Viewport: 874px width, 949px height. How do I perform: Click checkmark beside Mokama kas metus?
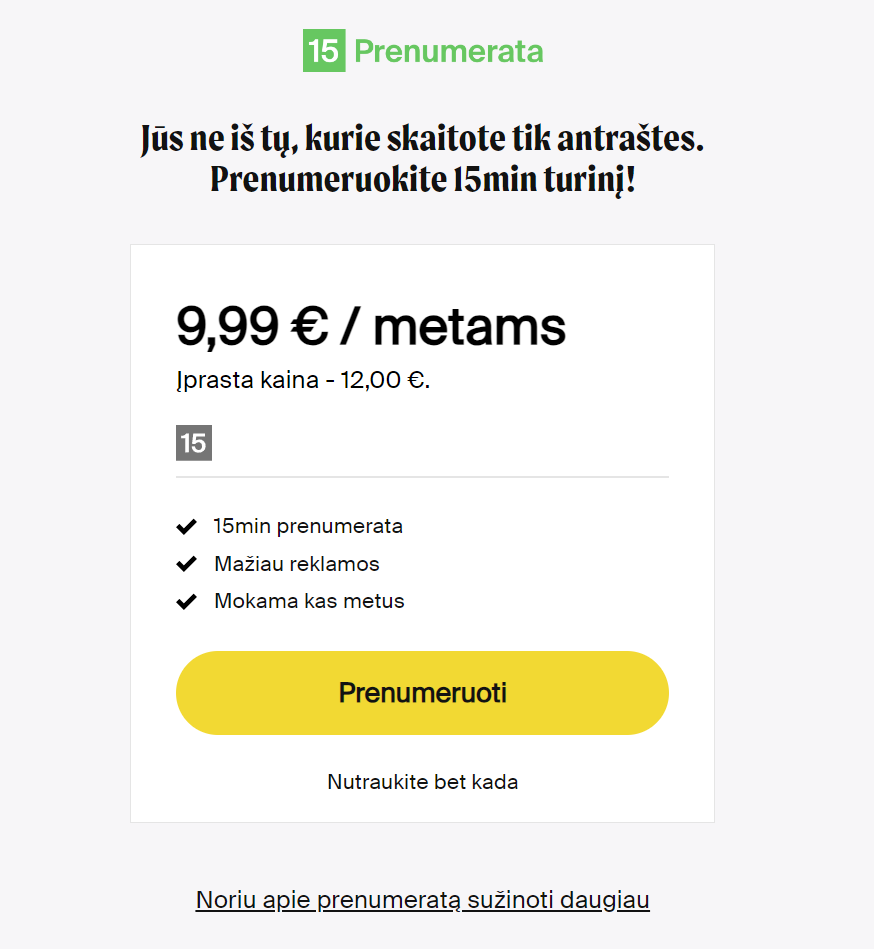[x=186, y=602]
